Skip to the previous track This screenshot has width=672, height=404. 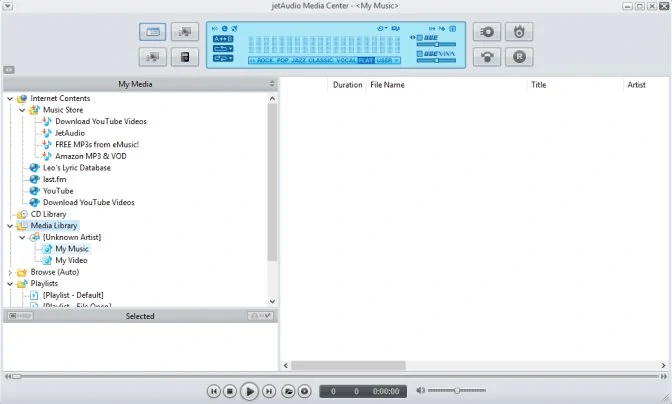coord(213,391)
